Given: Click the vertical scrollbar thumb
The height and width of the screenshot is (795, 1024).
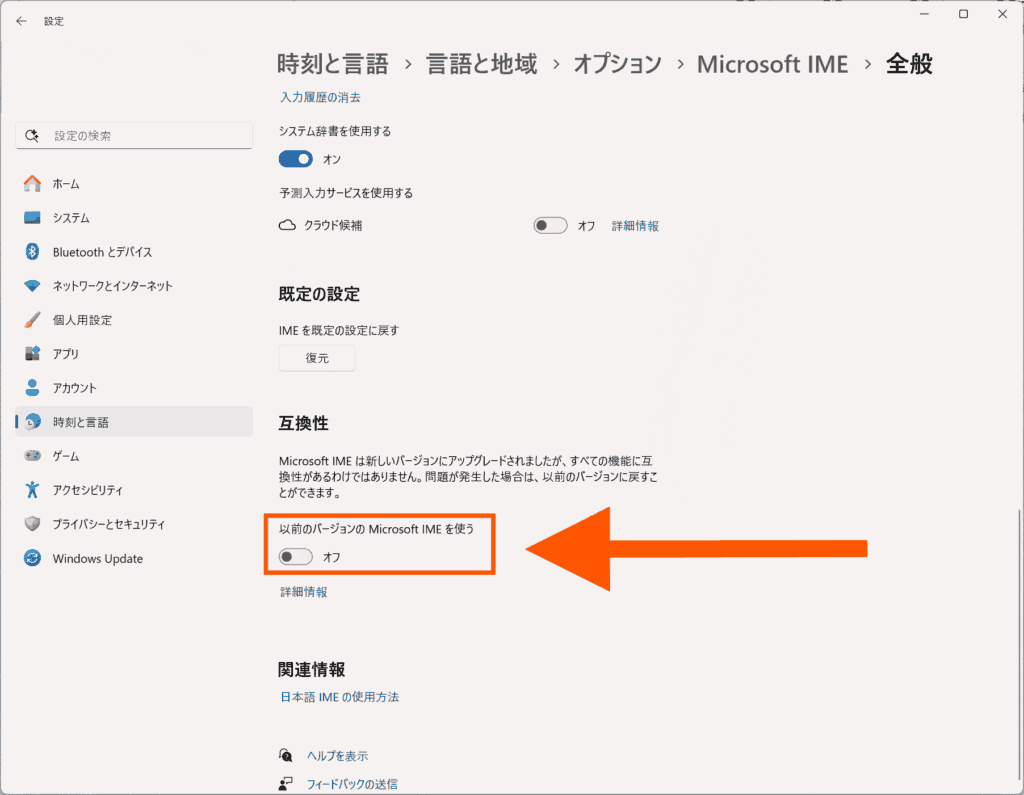Looking at the screenshot, I should [1018, 643].
